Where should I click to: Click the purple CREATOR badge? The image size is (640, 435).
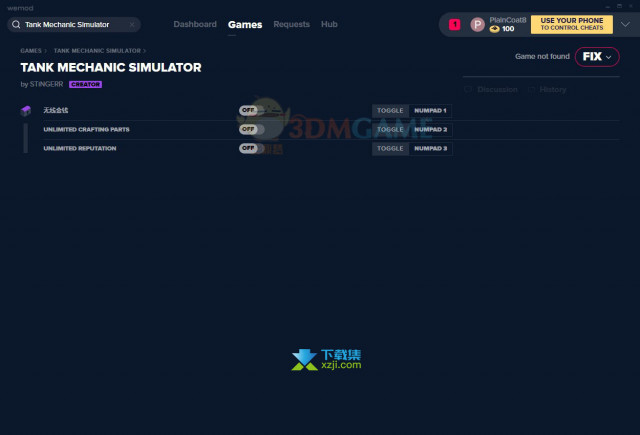(x=85, y=84)
